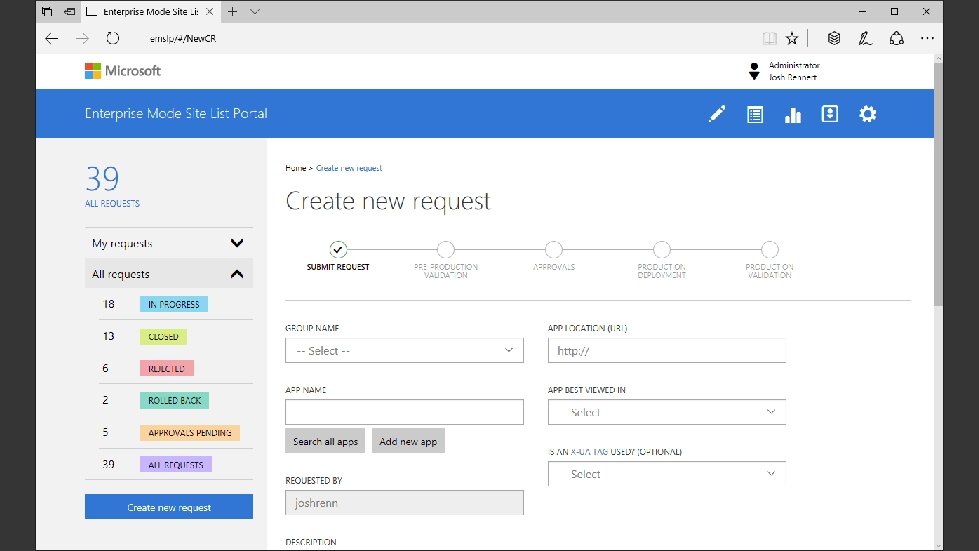The height and width of the screenshot is (551, 979).
Task: Open the App Best Viewed In dropdown
Action: 667,412
